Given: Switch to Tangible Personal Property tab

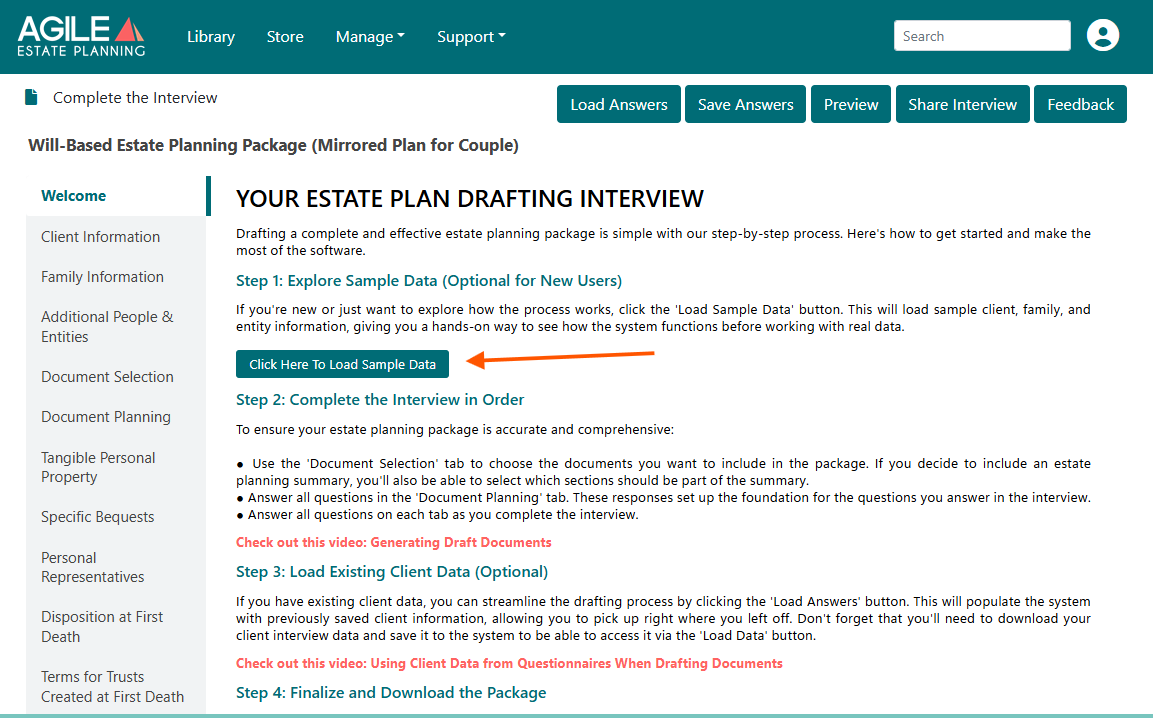Looking at the screenshot, I should pos(116,467).
